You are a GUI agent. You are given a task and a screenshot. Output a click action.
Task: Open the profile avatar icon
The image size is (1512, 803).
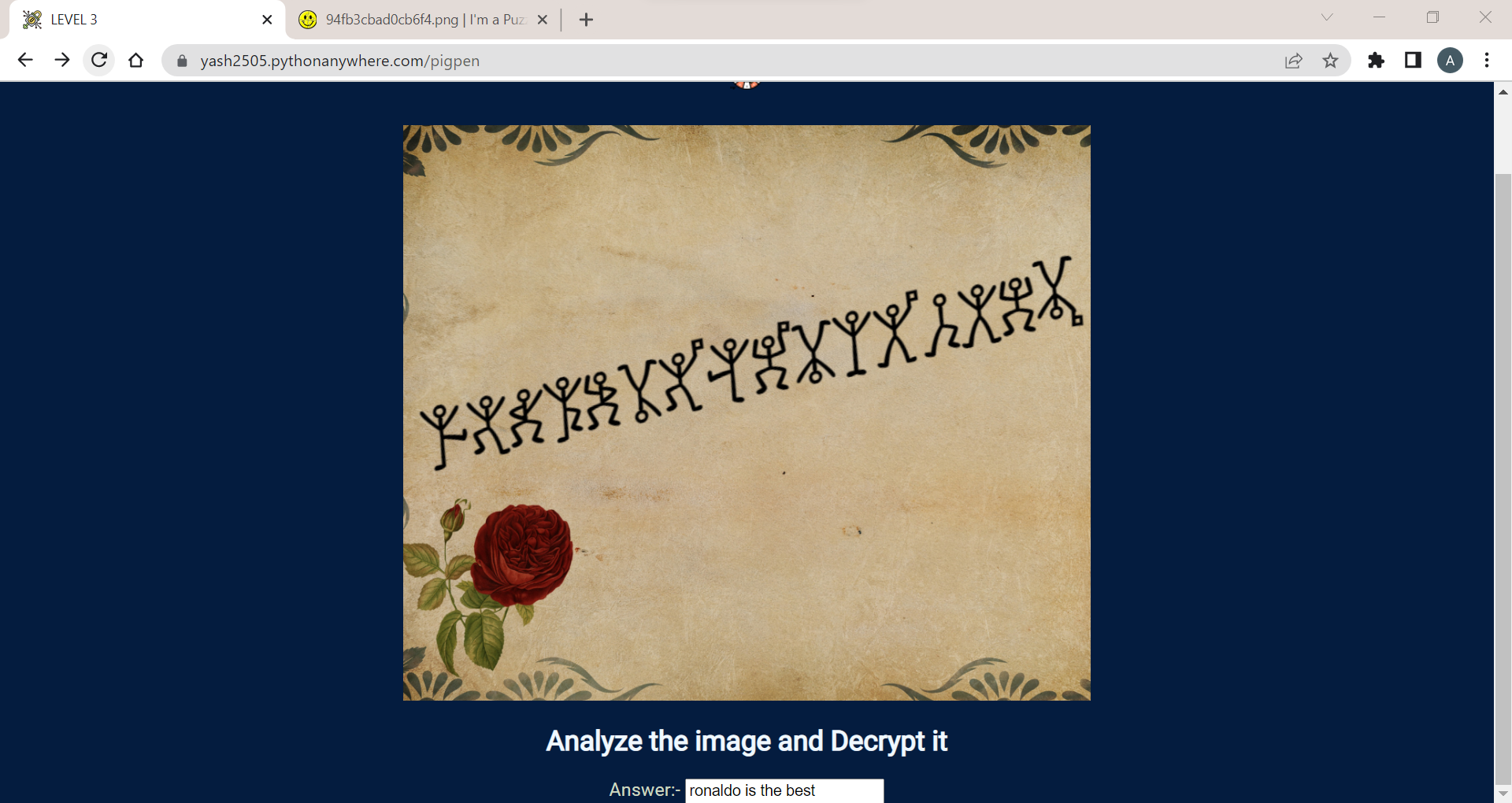click(x=1451, y=60)
